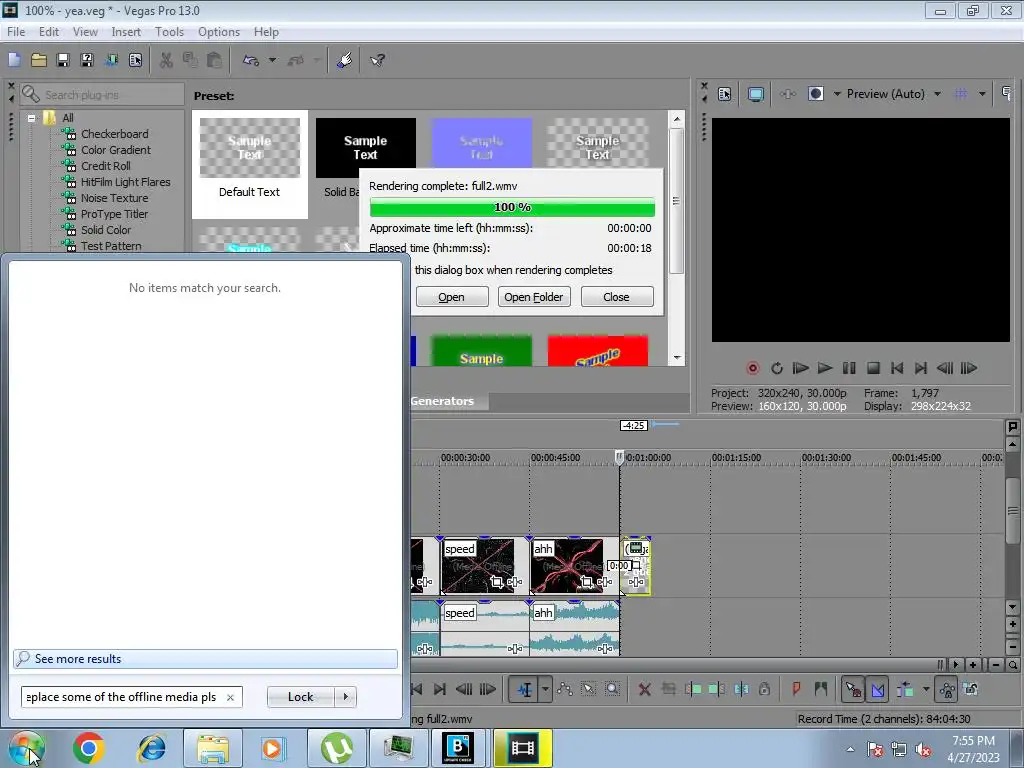Insert a Marker with orange flag icon

pyautogui.click(x=796, y=689)
